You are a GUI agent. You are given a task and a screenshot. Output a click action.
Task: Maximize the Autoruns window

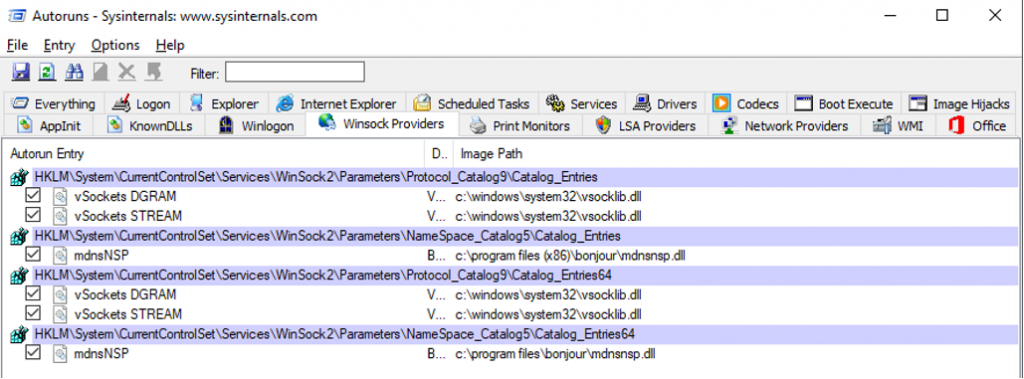pos(942,16)
